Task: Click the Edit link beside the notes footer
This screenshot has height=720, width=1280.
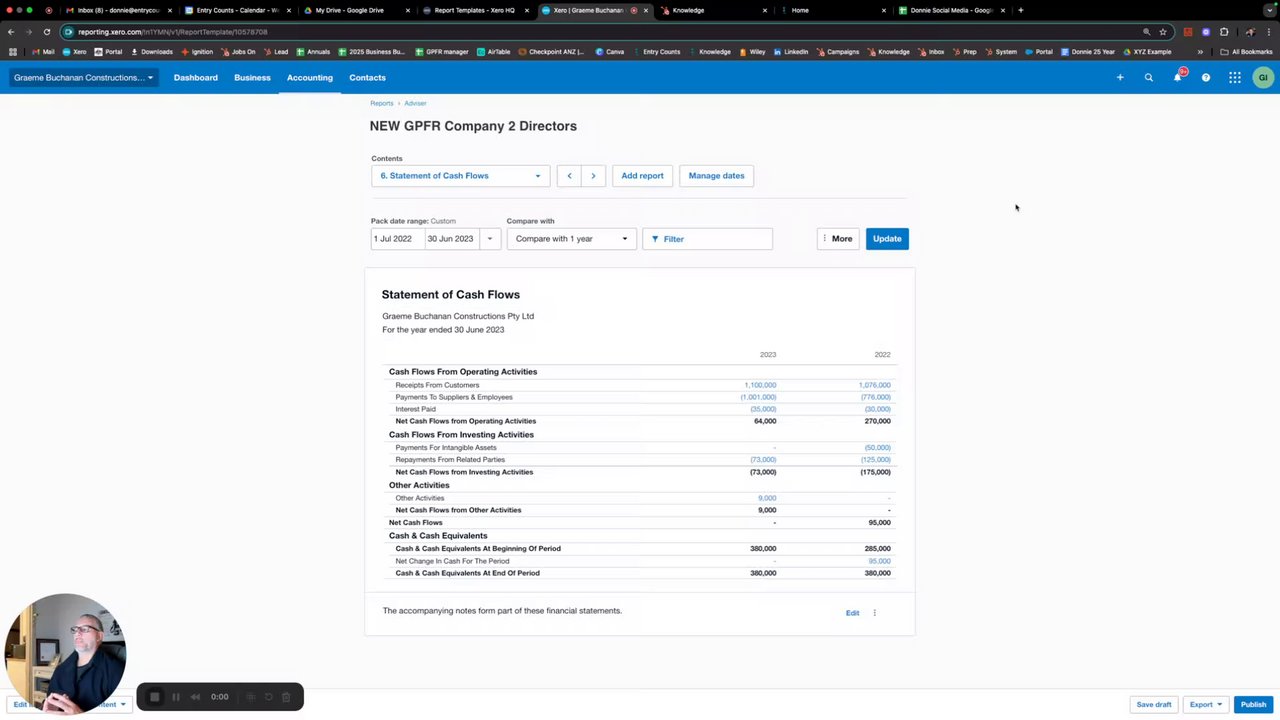Action: pos(852,613)
